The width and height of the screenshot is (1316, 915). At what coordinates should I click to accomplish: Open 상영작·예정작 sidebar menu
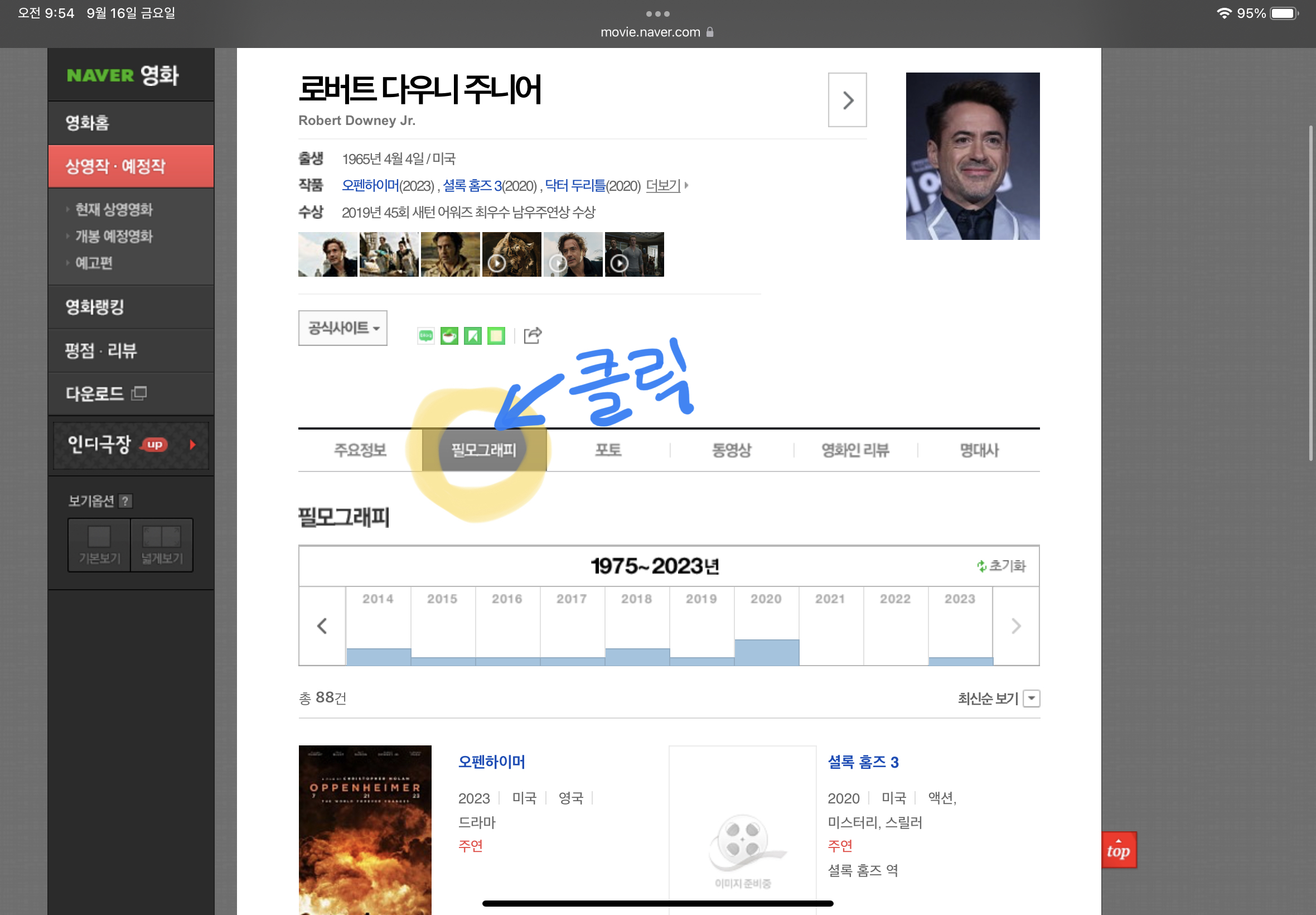[131, 166]
